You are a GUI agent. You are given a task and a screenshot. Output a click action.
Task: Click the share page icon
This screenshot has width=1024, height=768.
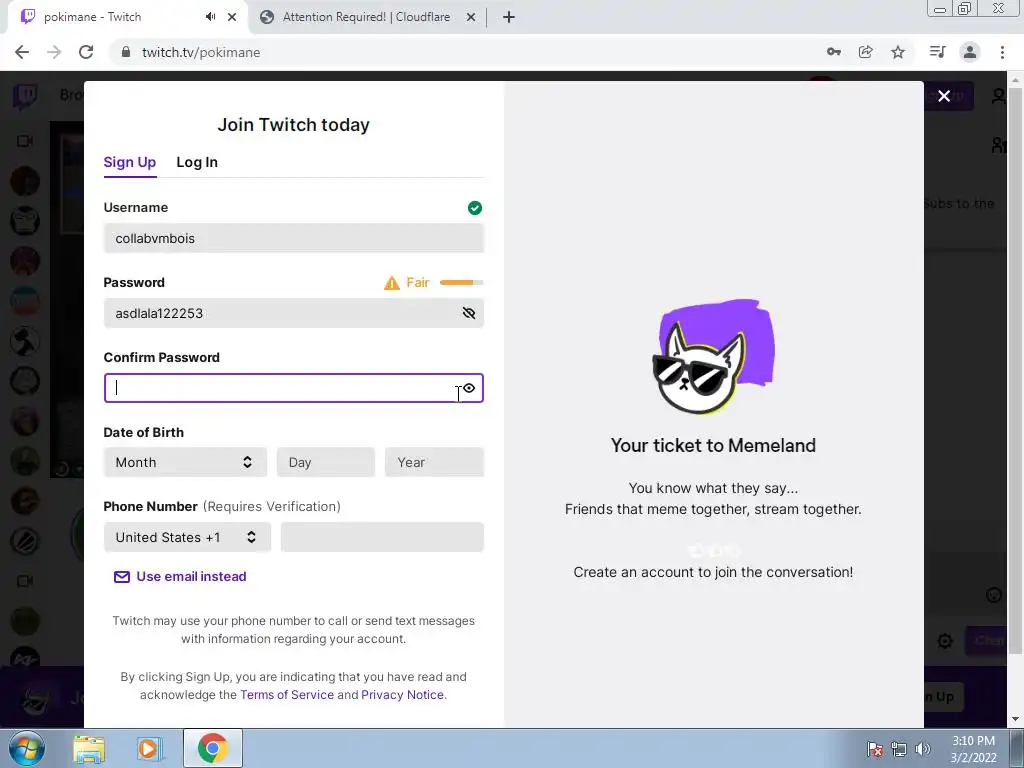tap(865, 52)
